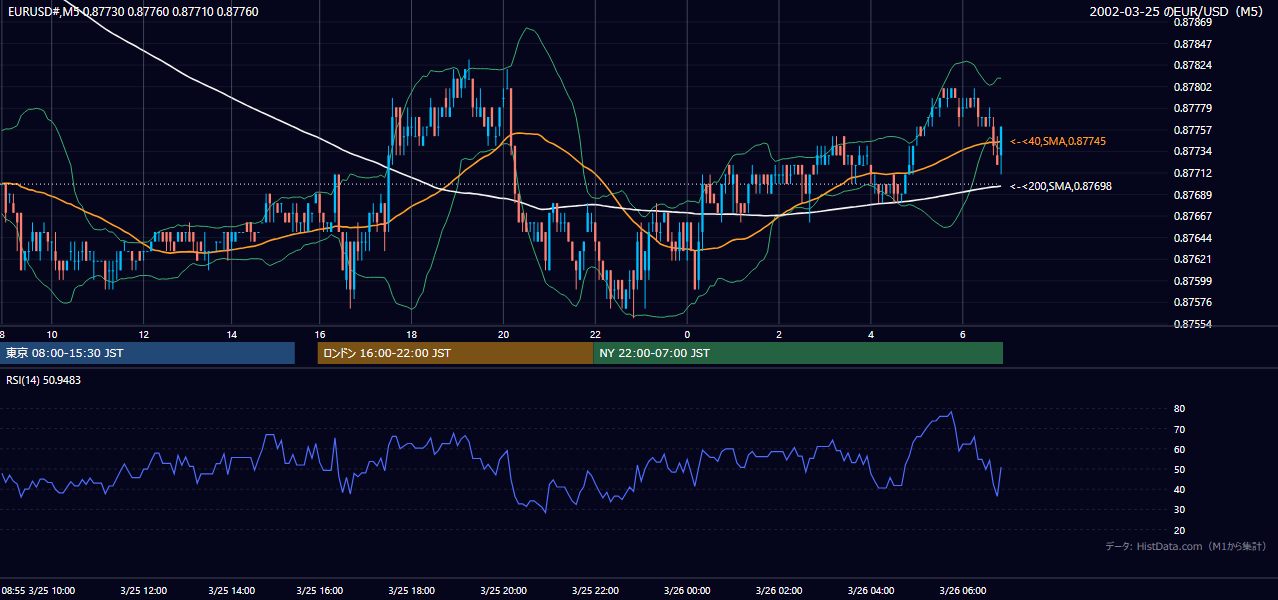The image size is (1278, 600).
Task: Click RSI scale level 70
Action: (x=1179, y=429)
